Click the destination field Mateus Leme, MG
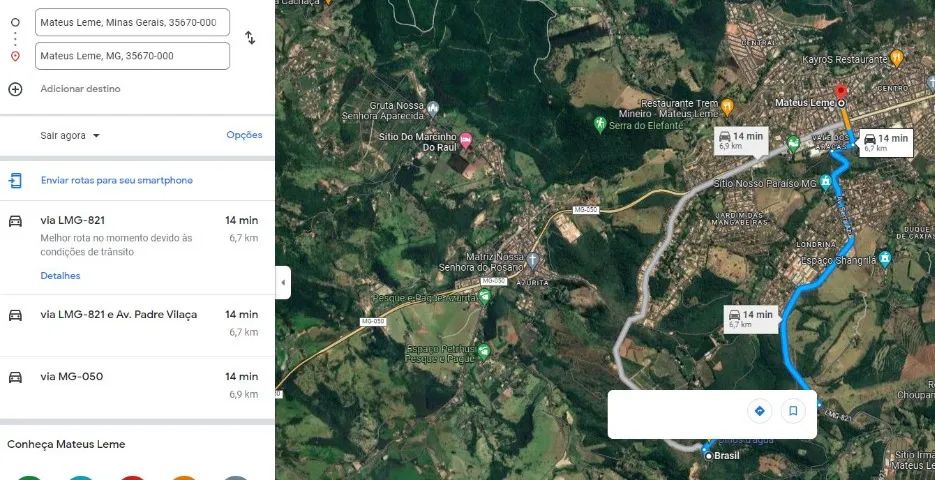The image size is (935, 480). 132,56
